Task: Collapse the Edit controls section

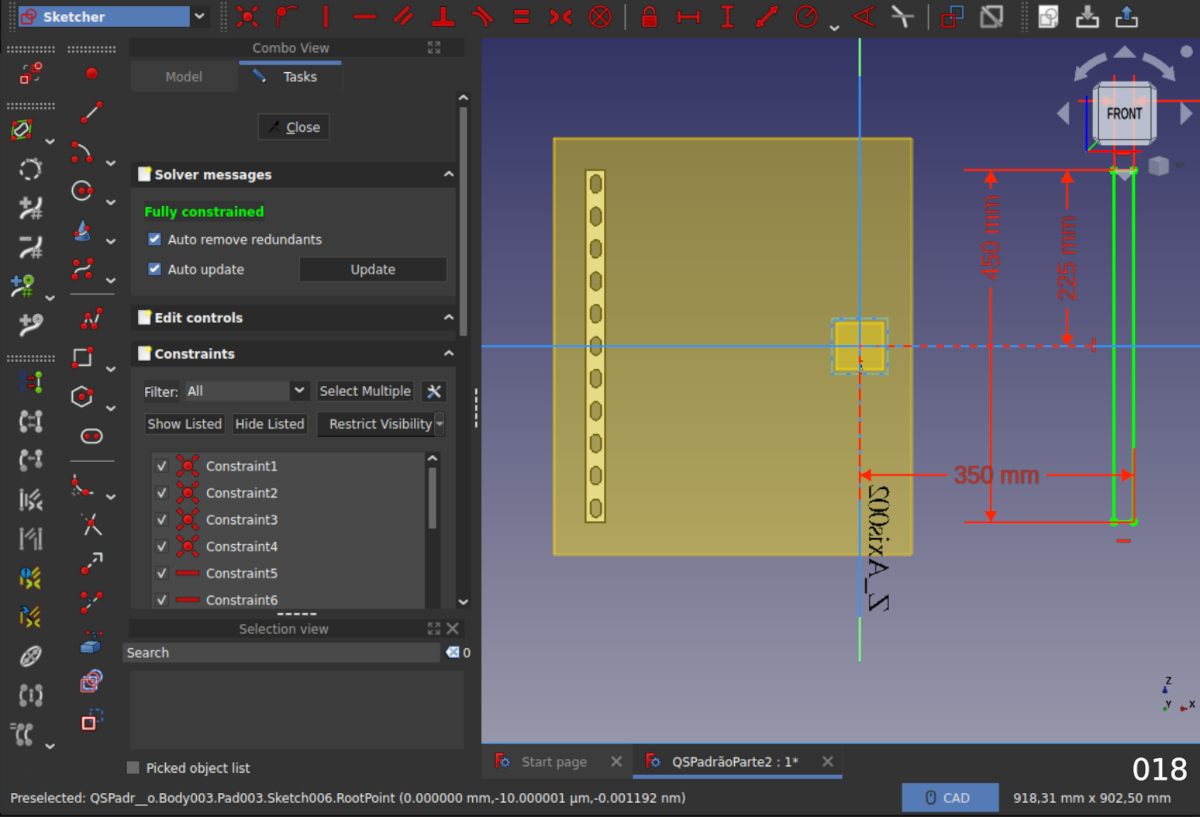Action: tap(449, 317)
